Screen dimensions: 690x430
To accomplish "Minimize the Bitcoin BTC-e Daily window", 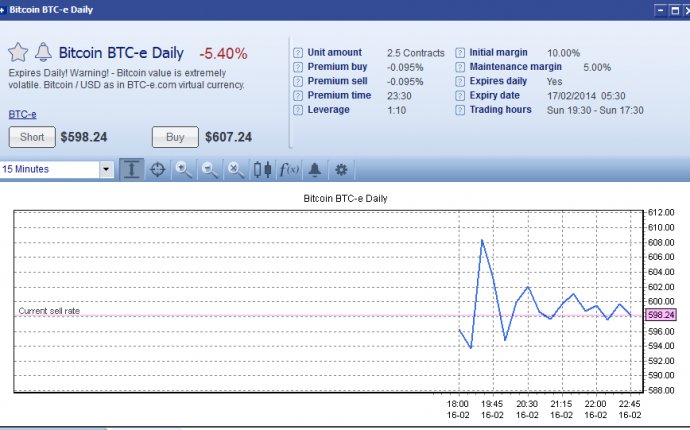I will point(661,10).
